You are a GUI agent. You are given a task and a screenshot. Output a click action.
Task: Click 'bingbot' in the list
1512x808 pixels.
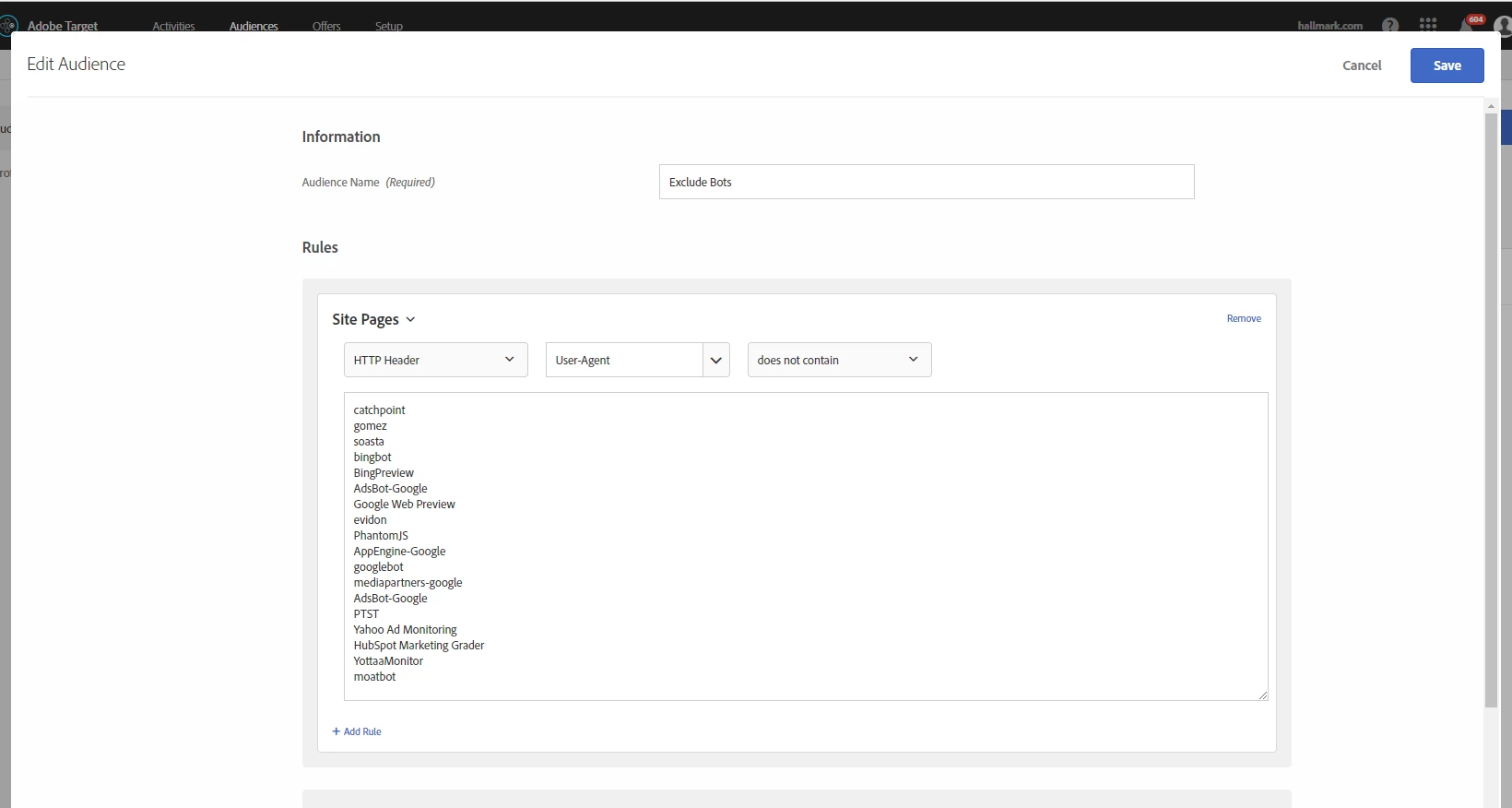372,457
